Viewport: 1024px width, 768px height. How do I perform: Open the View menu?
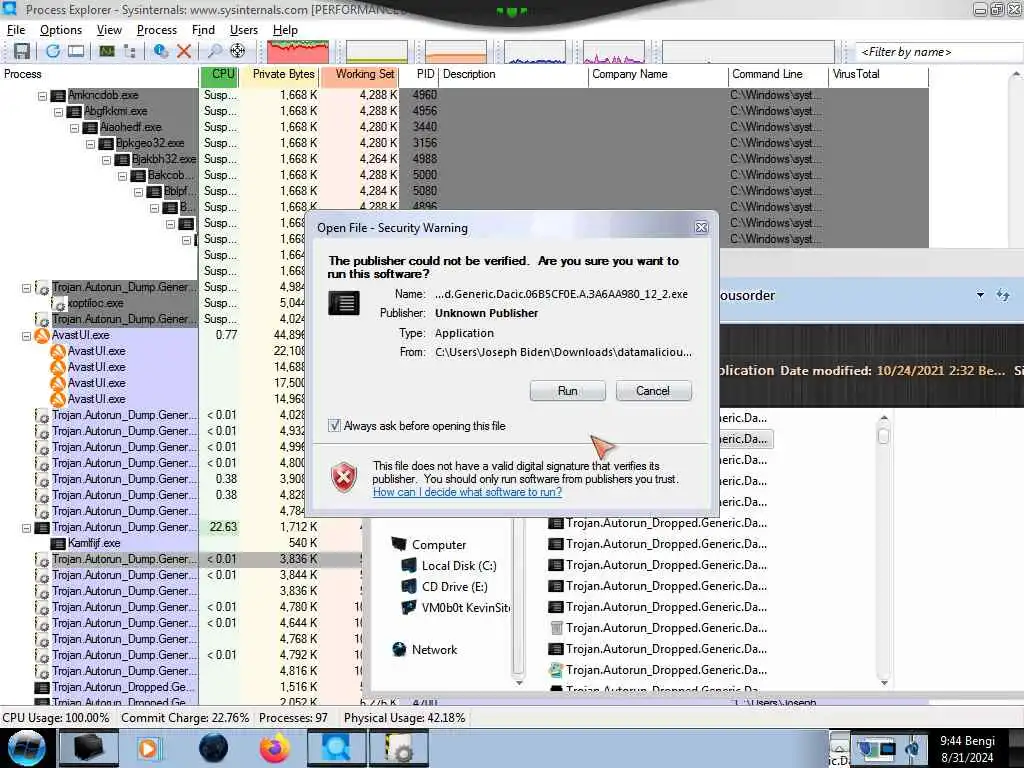click(109, 30)
